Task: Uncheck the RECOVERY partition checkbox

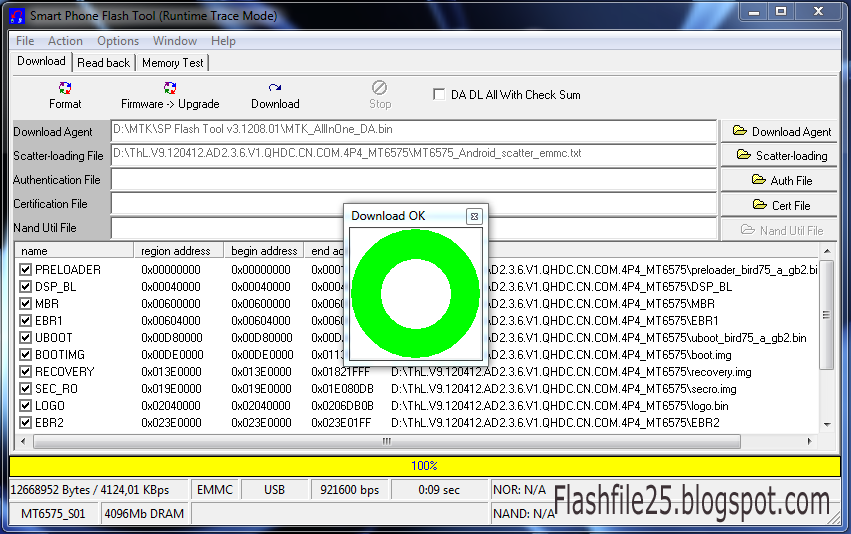Action: 25,372
